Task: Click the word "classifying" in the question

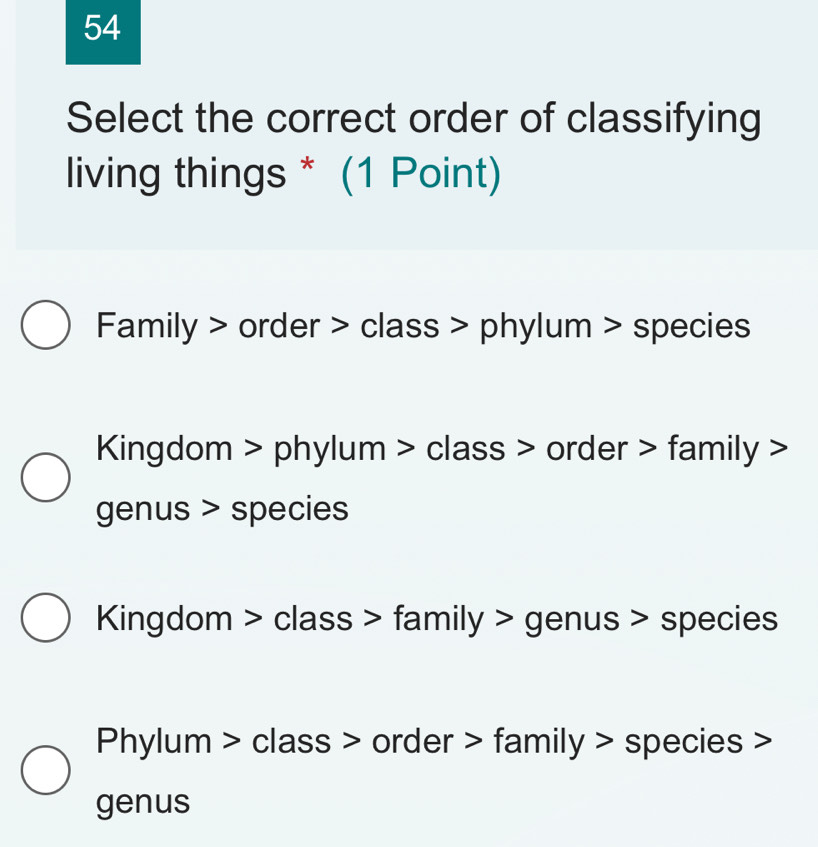Action: click(x=664, y=119)
